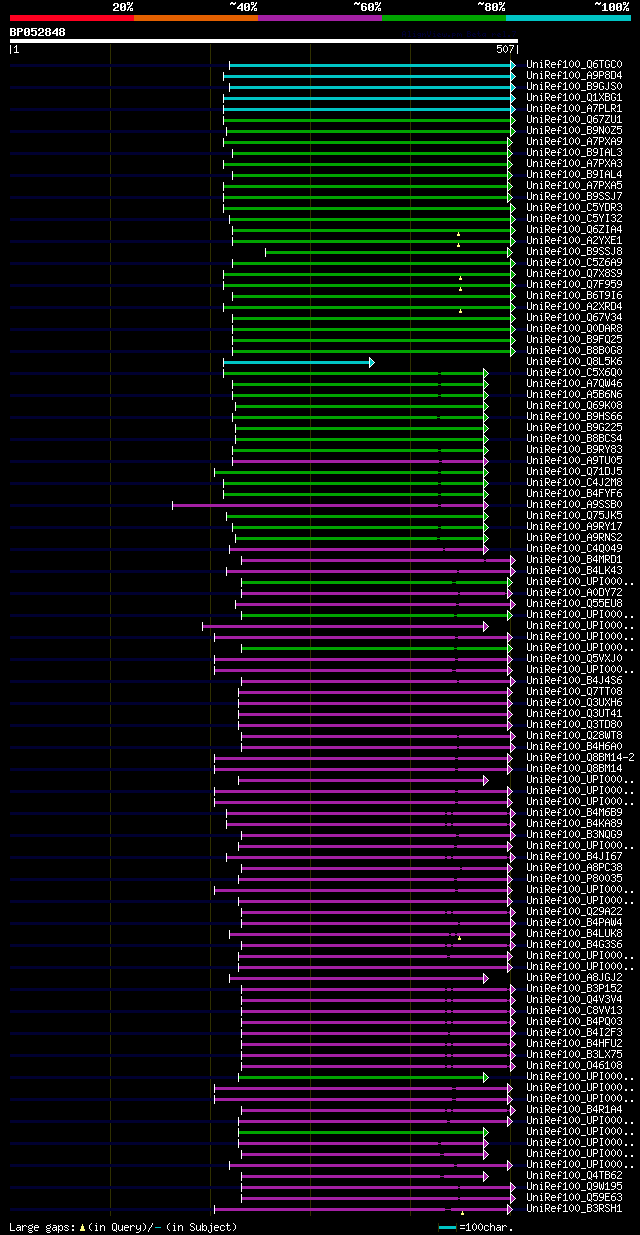The image size is (640, 1235).
Task: Select hit label UniRef100_B4J4S6
Action: (x=574, y=680)
